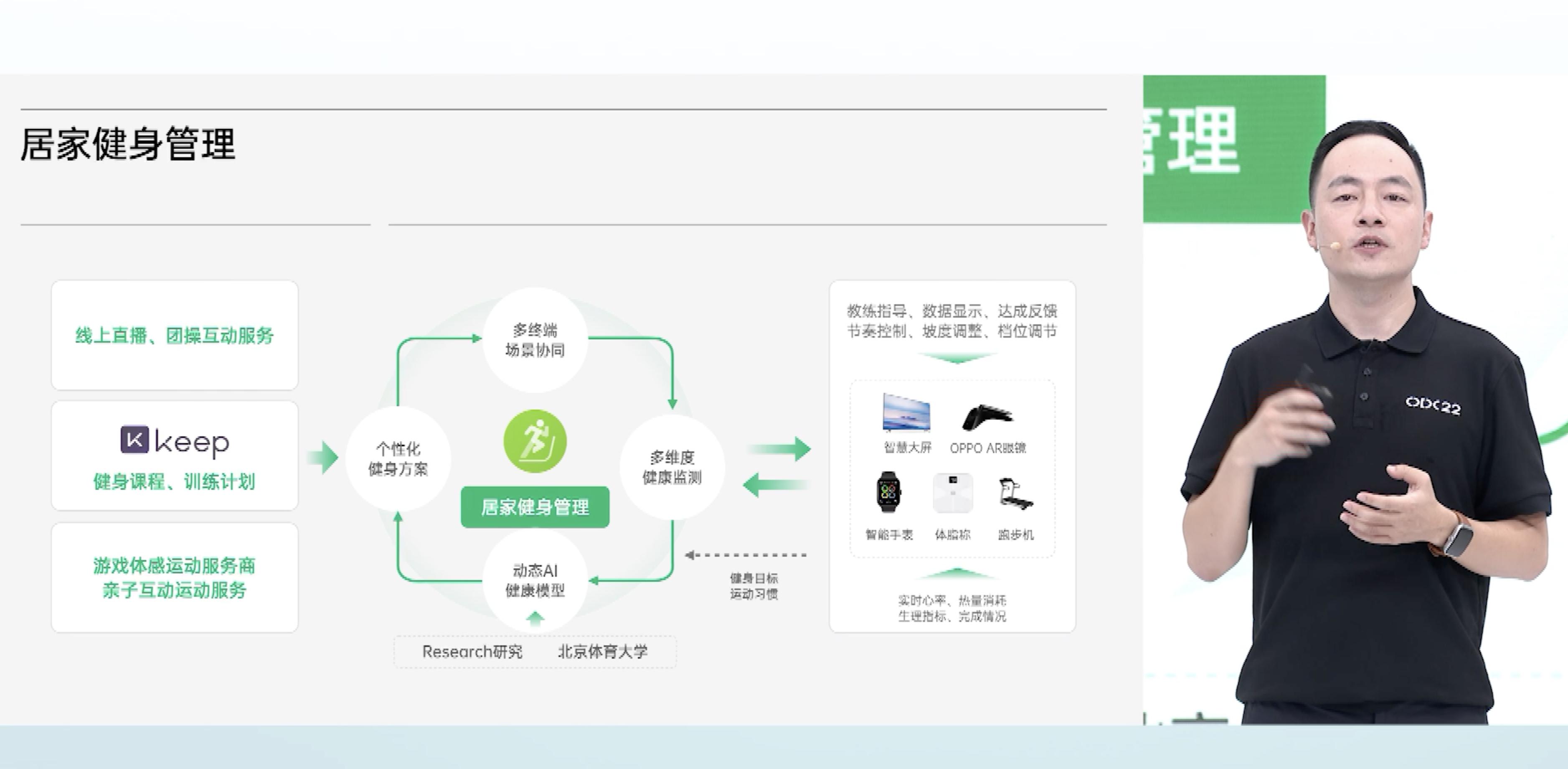The height and width of the screenshot is (769, 1568).
Task: Click the 节奏控制、坡度调整、档位调节 line
Action: point(952,331)
